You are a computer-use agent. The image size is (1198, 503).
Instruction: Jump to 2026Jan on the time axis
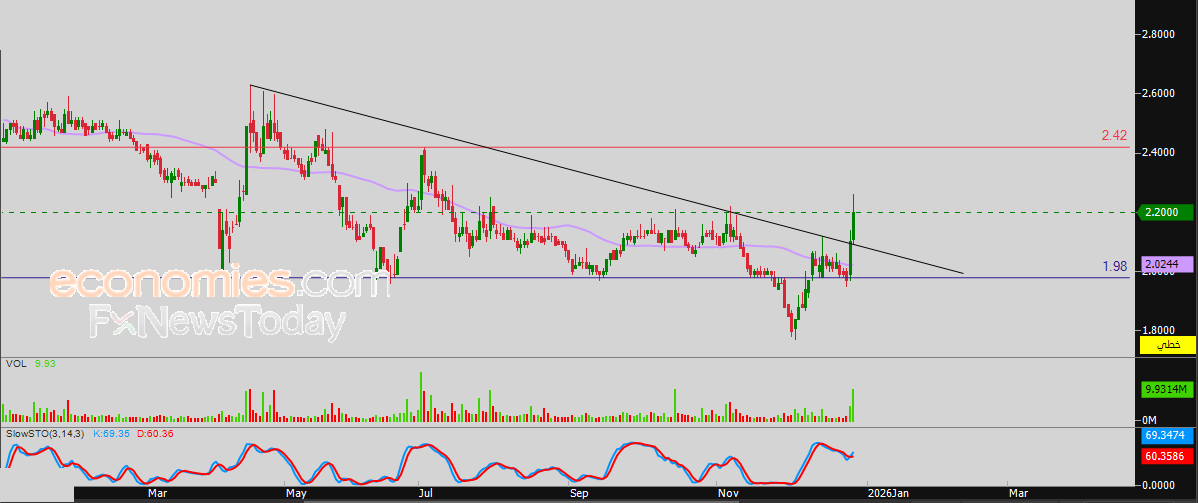click(888, 493)
